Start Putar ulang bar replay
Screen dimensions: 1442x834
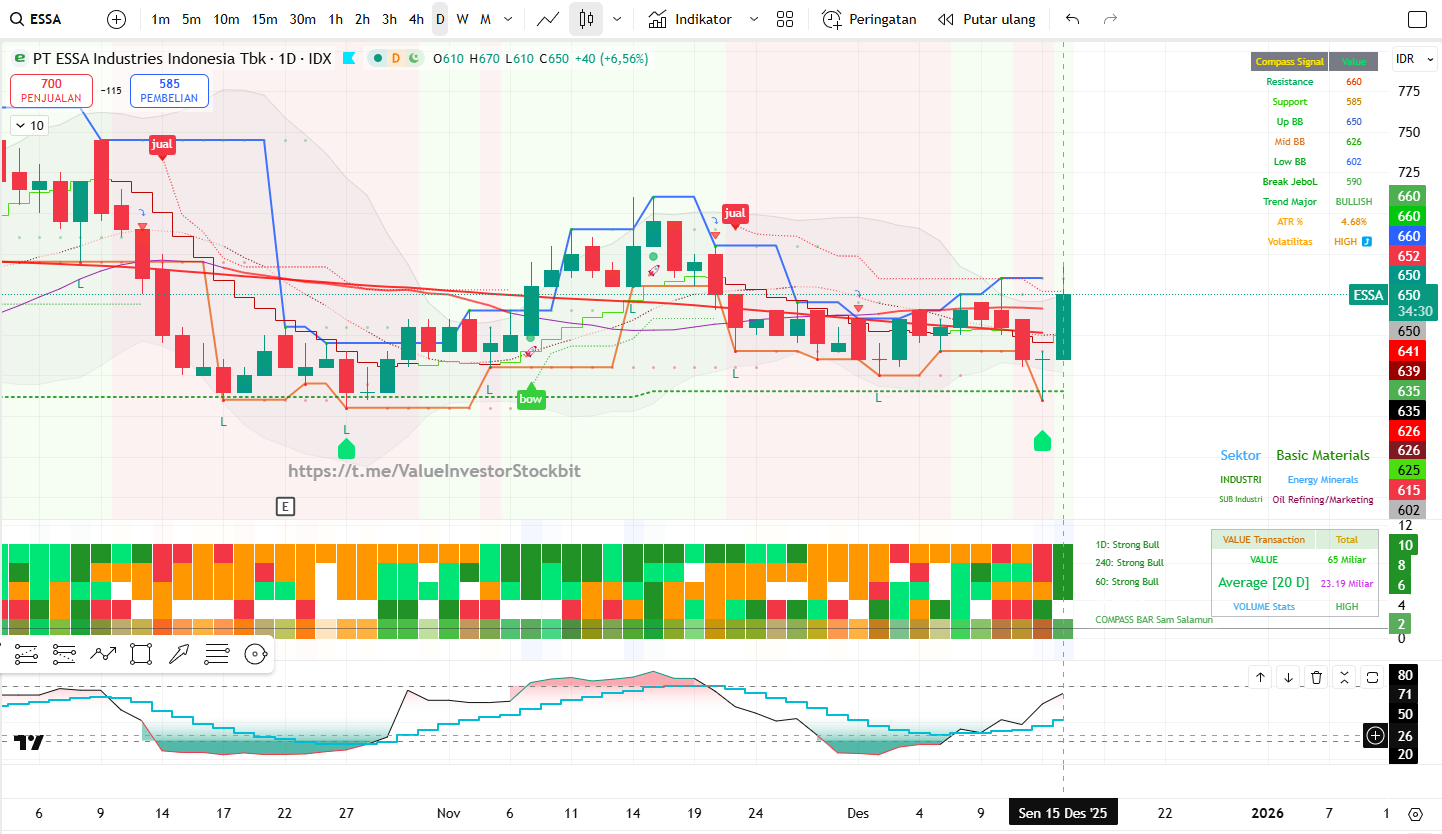pos(986,19)
